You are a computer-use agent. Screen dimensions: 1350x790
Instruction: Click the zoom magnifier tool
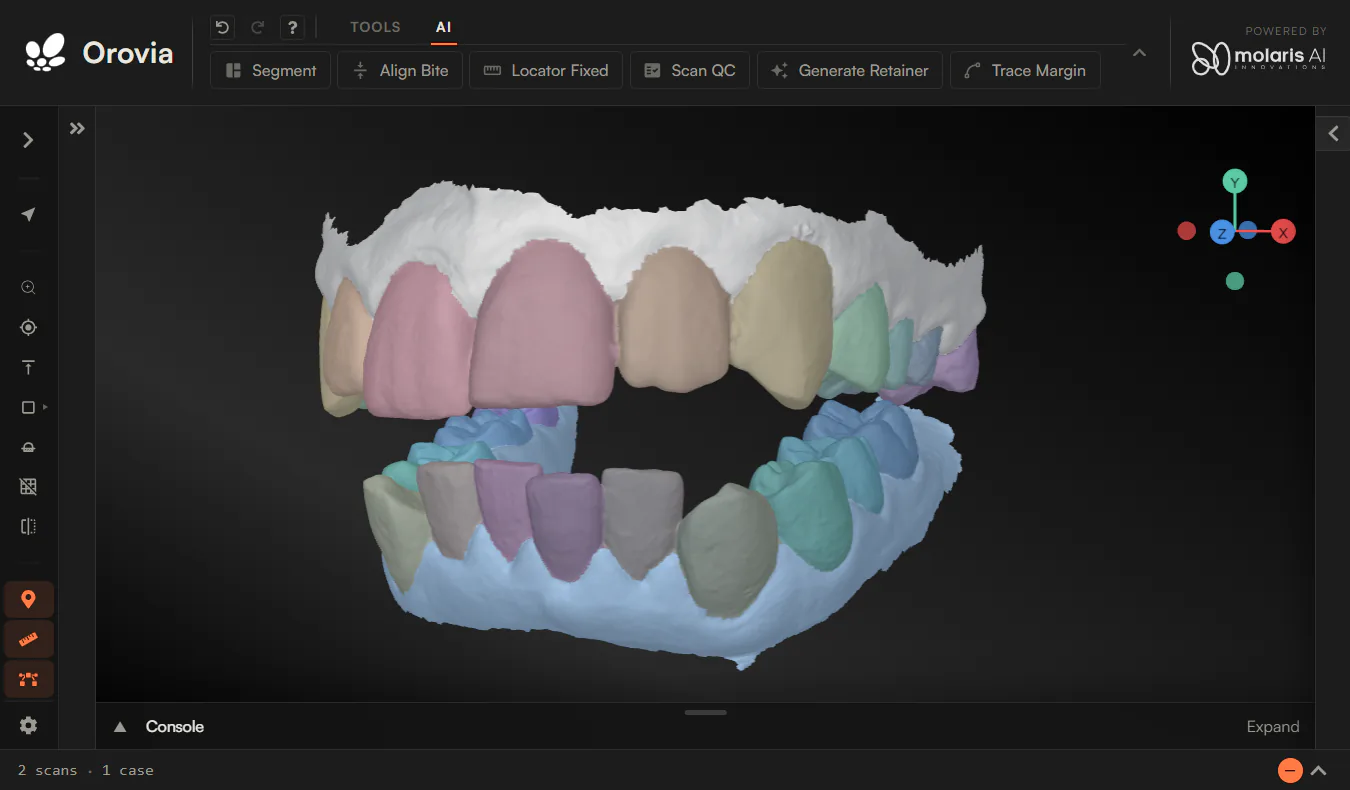click(x=28, y=288)
